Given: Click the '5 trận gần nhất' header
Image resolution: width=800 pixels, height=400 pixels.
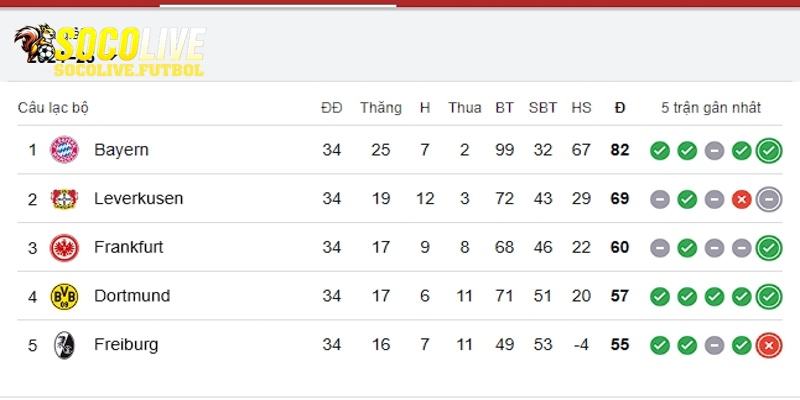Looking at the screenshot, I should (711, 108).
